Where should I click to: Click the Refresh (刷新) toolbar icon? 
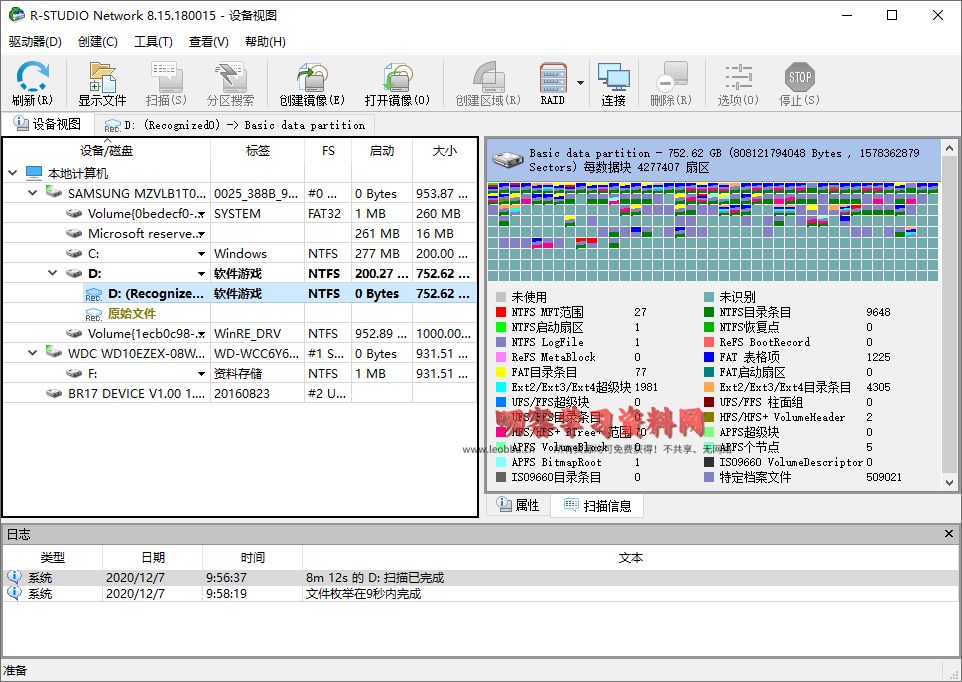[x=33, y=77]
